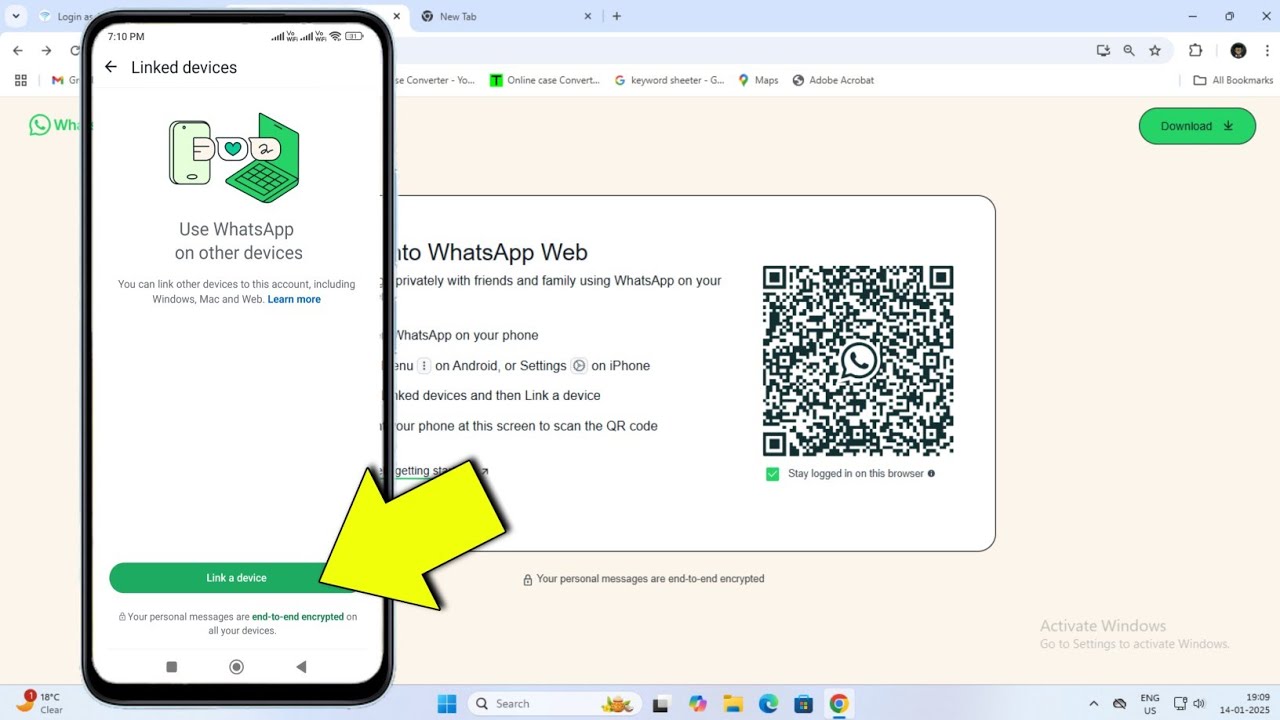Bookmark this page with star icon
The width and height of the screenshot is (1280, 720).
coord(1155,50)
